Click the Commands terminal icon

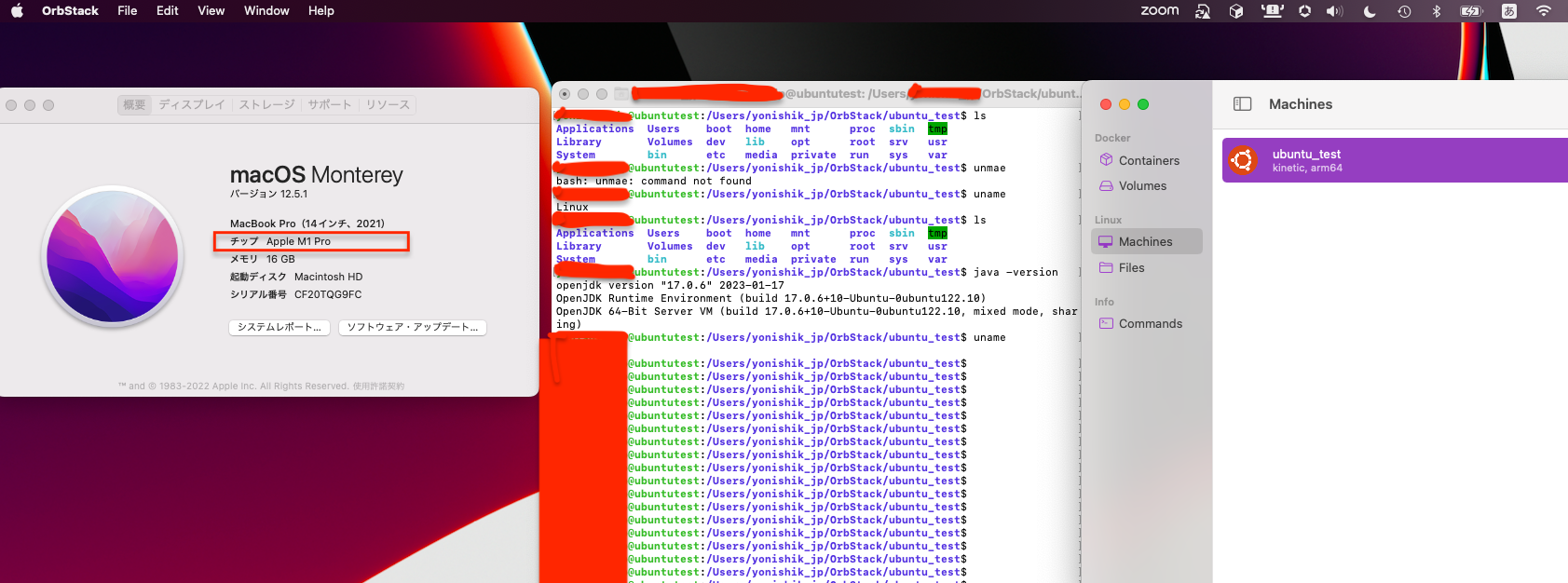point(1106,323)
